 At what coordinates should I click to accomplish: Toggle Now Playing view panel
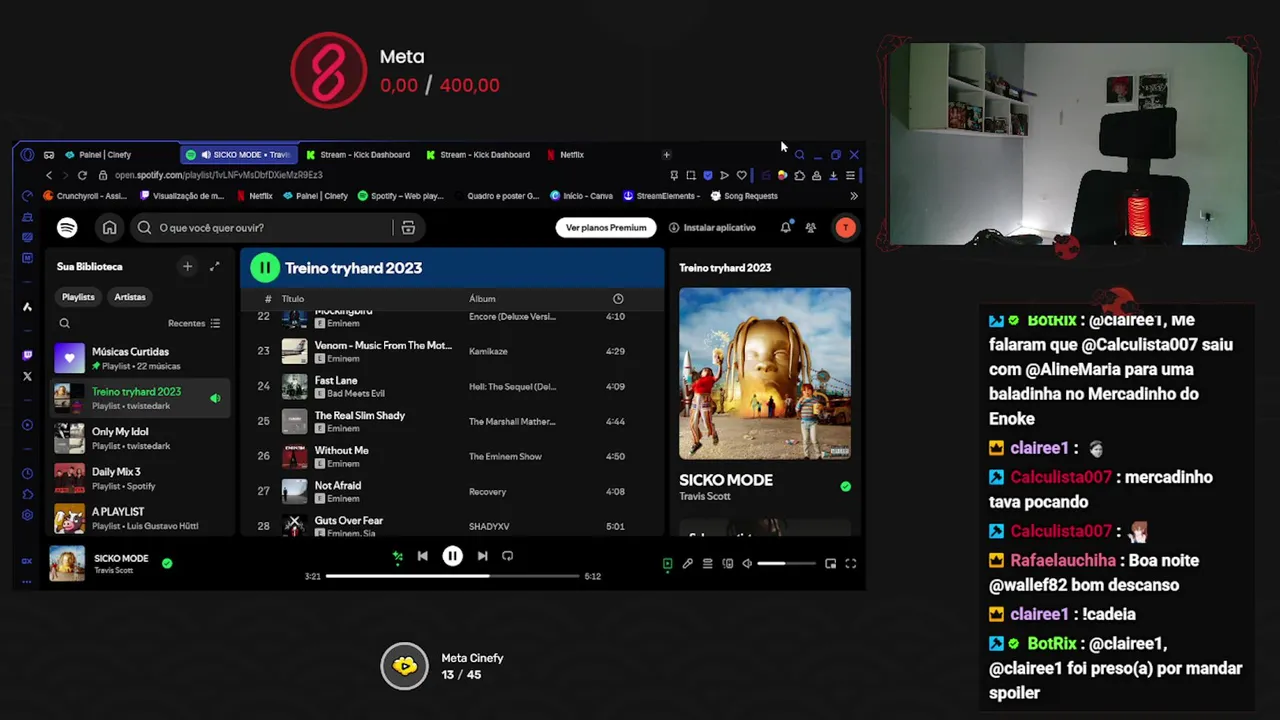tap(667, 564)
